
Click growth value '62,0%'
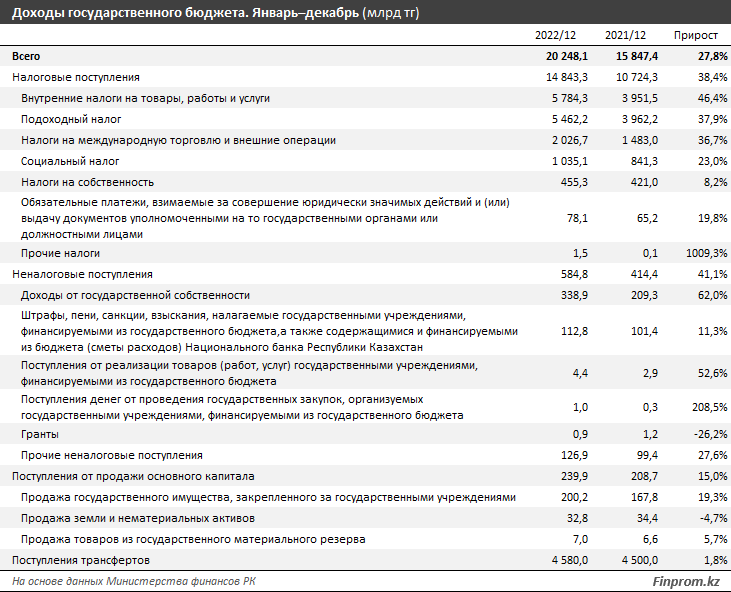pyautogui.click(x=713, y=296)
